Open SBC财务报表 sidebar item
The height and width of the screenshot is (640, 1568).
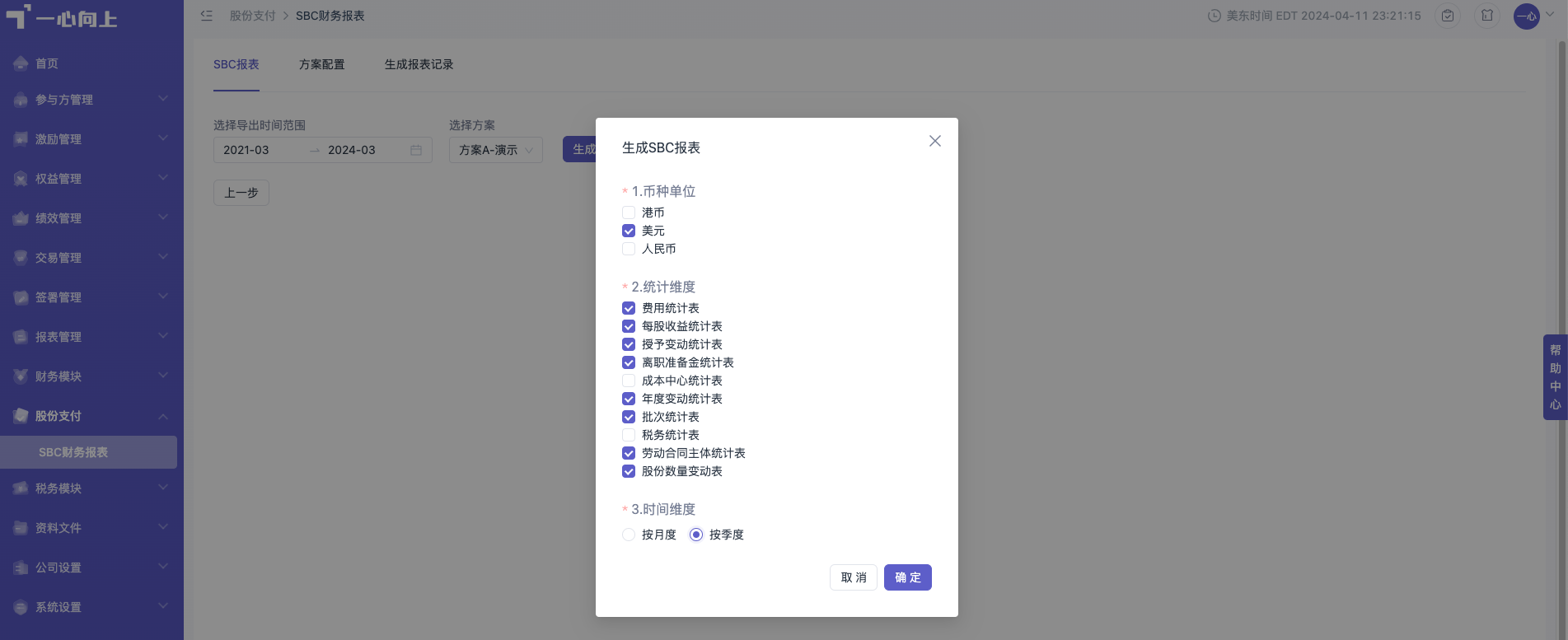coord(89,452)
